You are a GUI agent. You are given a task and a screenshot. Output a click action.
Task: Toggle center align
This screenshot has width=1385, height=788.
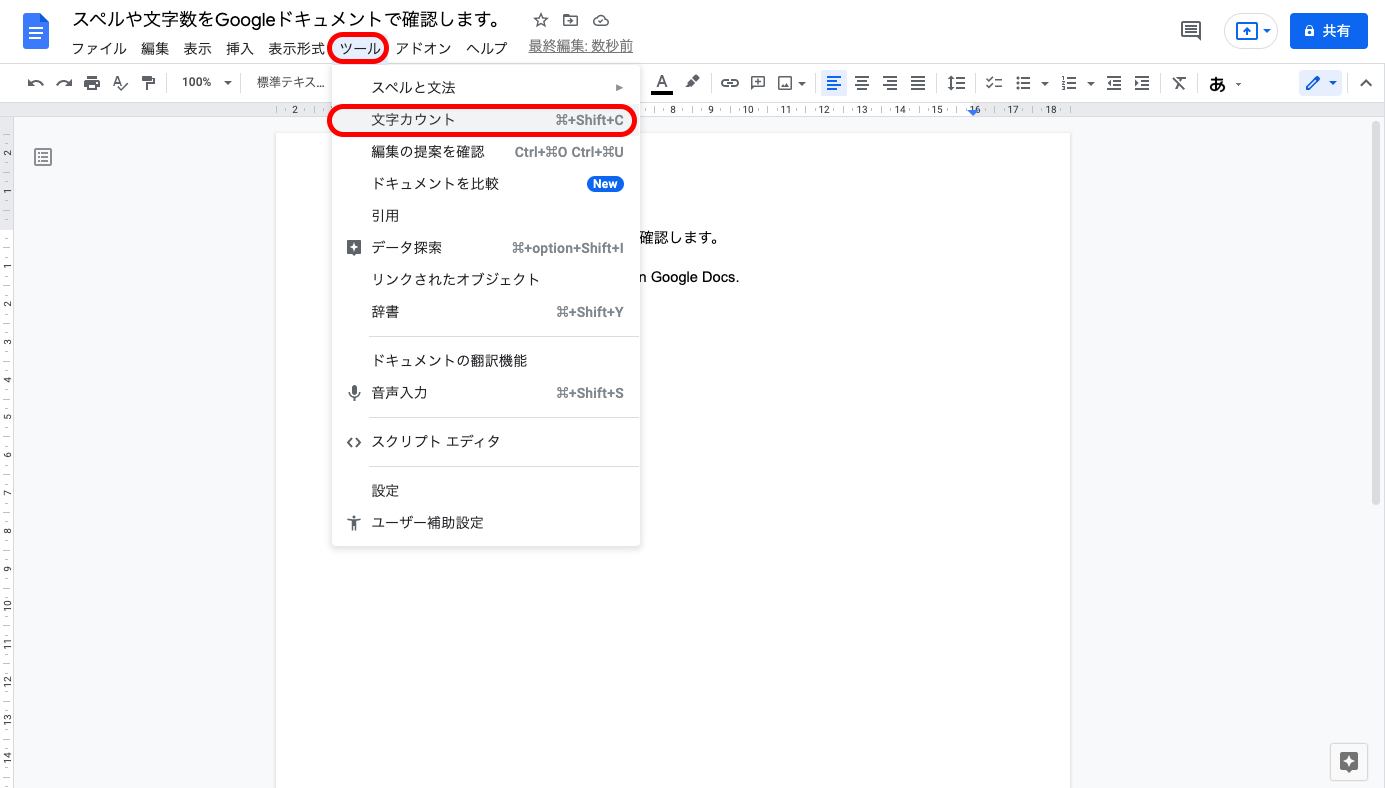coord(862,83)
